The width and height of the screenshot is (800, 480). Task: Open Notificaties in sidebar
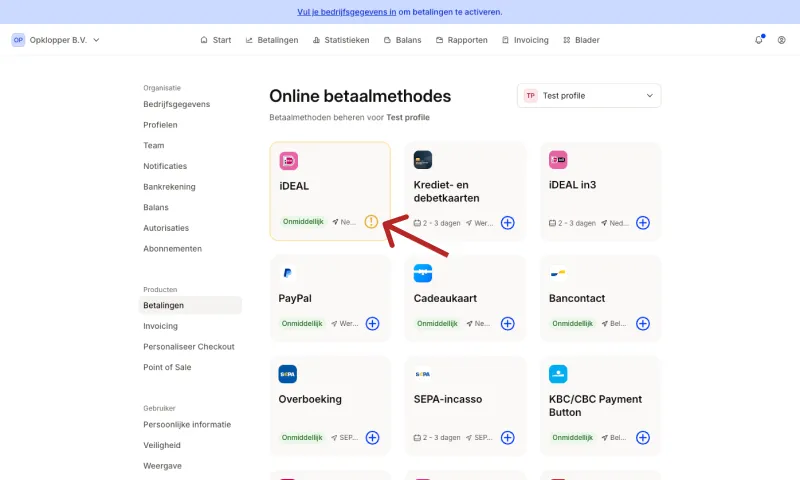click(165, 166)
